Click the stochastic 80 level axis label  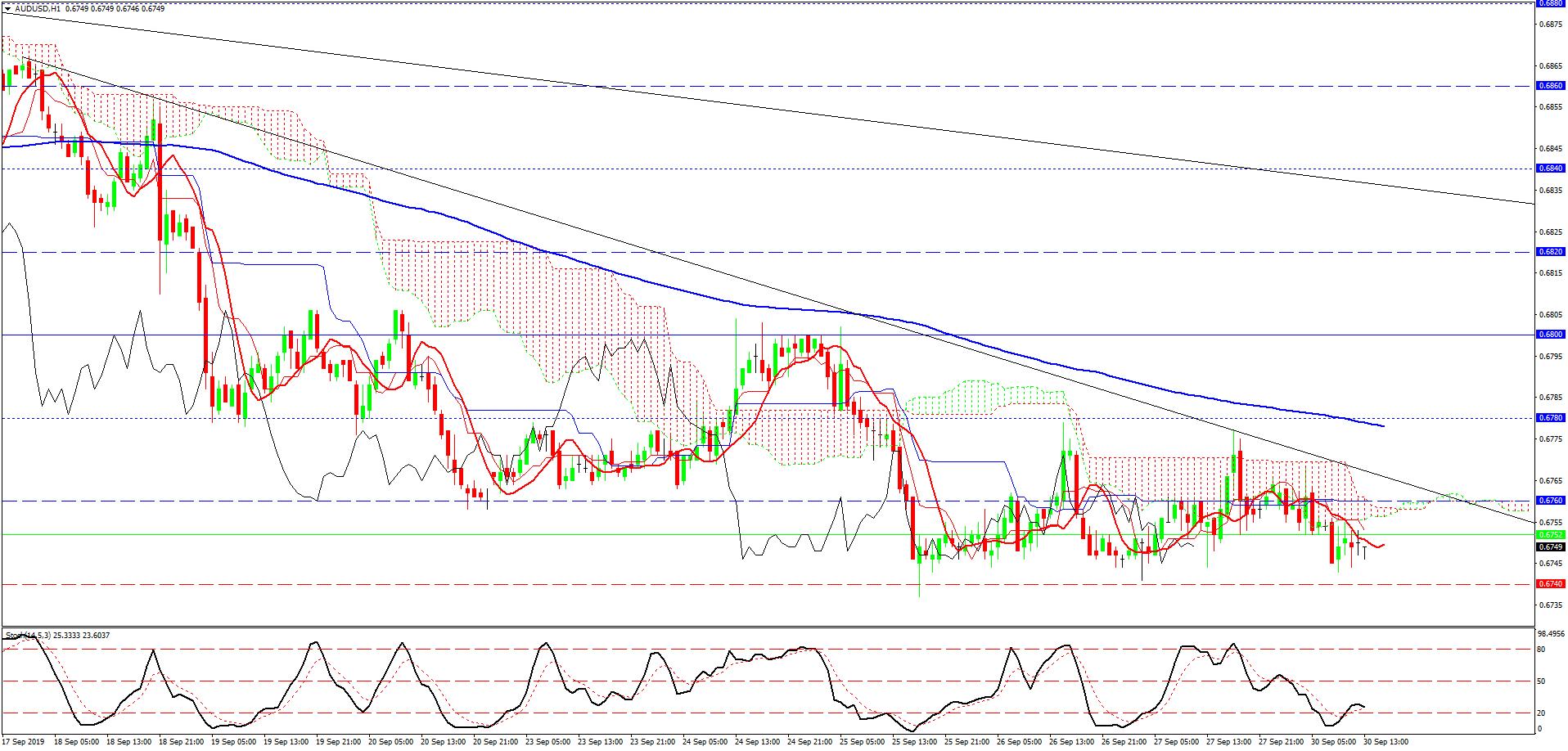(x=1541, y=650)
